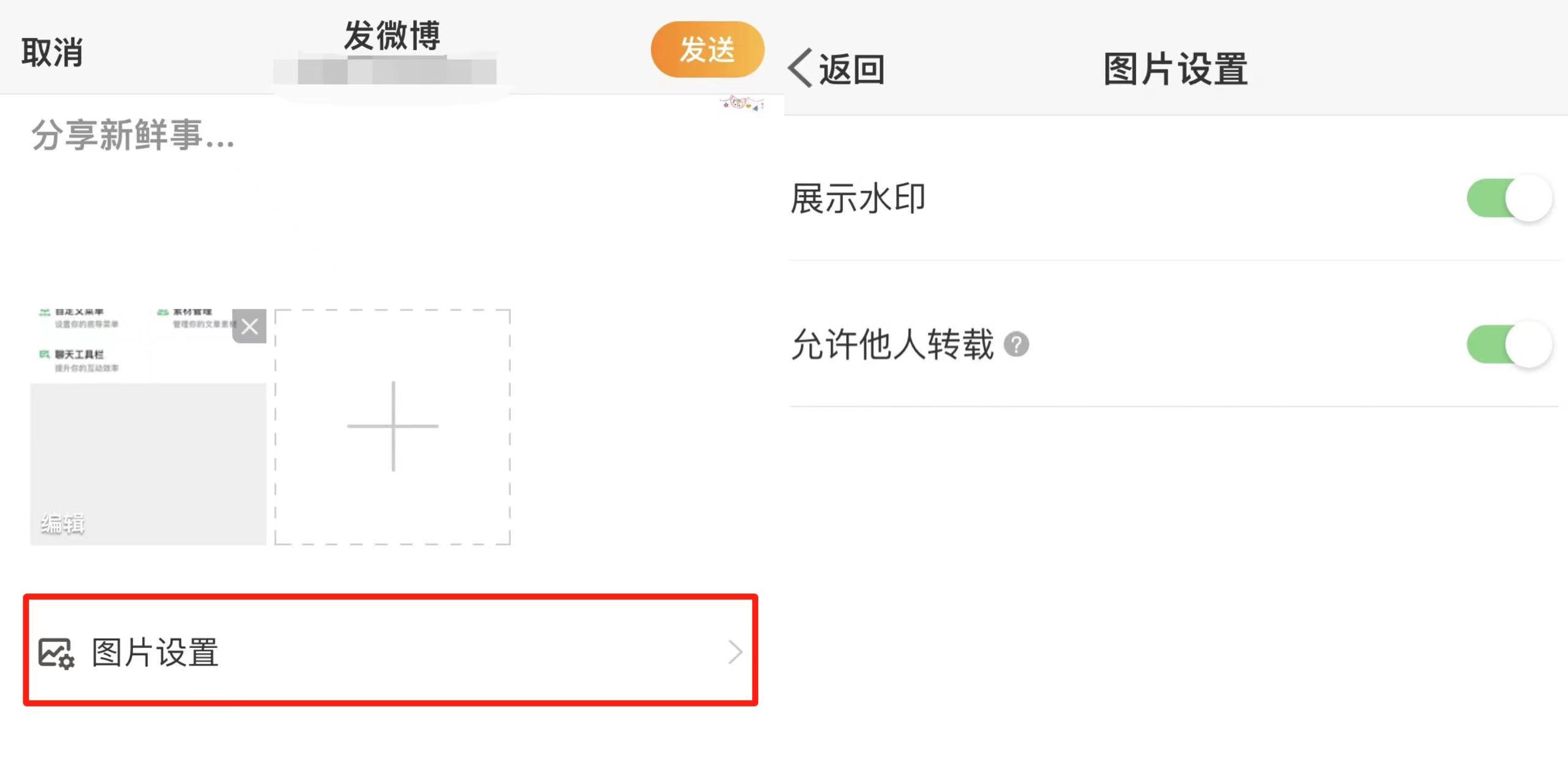Click the picture settings gear-image icon
Image resolution: width=1568 pixels, height=784 pixels.
point(56,653)
